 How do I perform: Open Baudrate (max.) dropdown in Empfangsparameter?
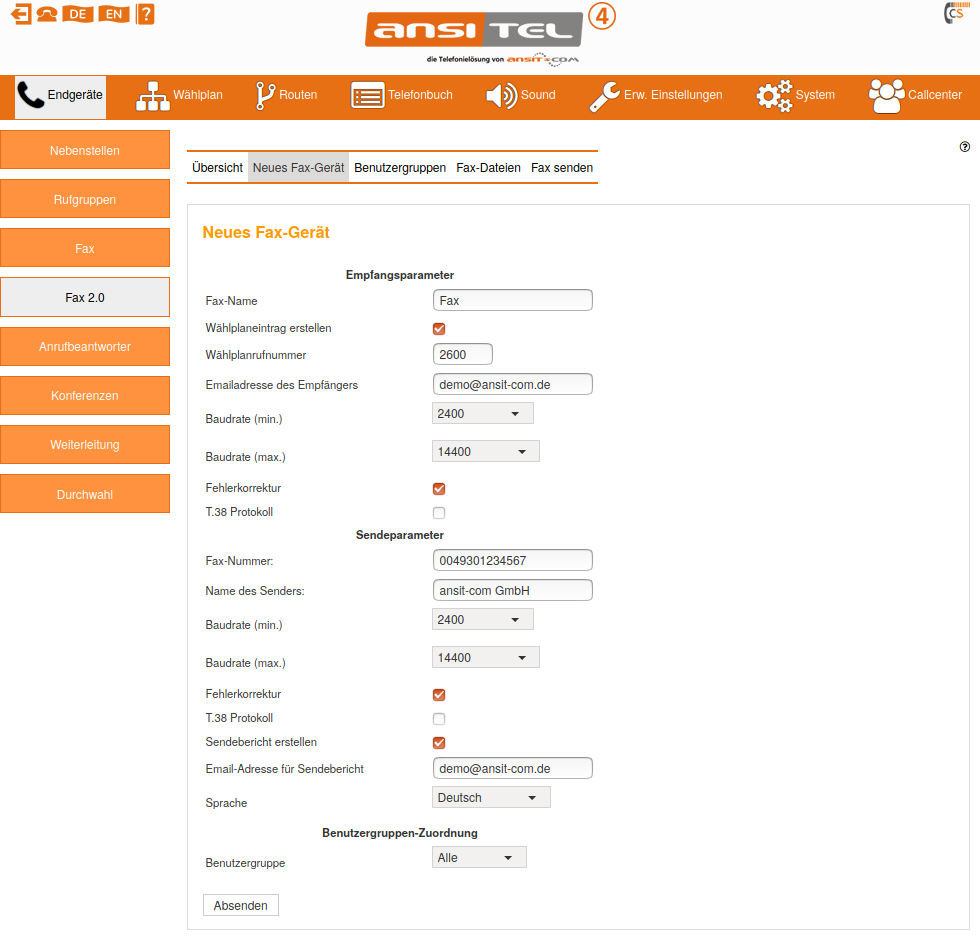485,452
